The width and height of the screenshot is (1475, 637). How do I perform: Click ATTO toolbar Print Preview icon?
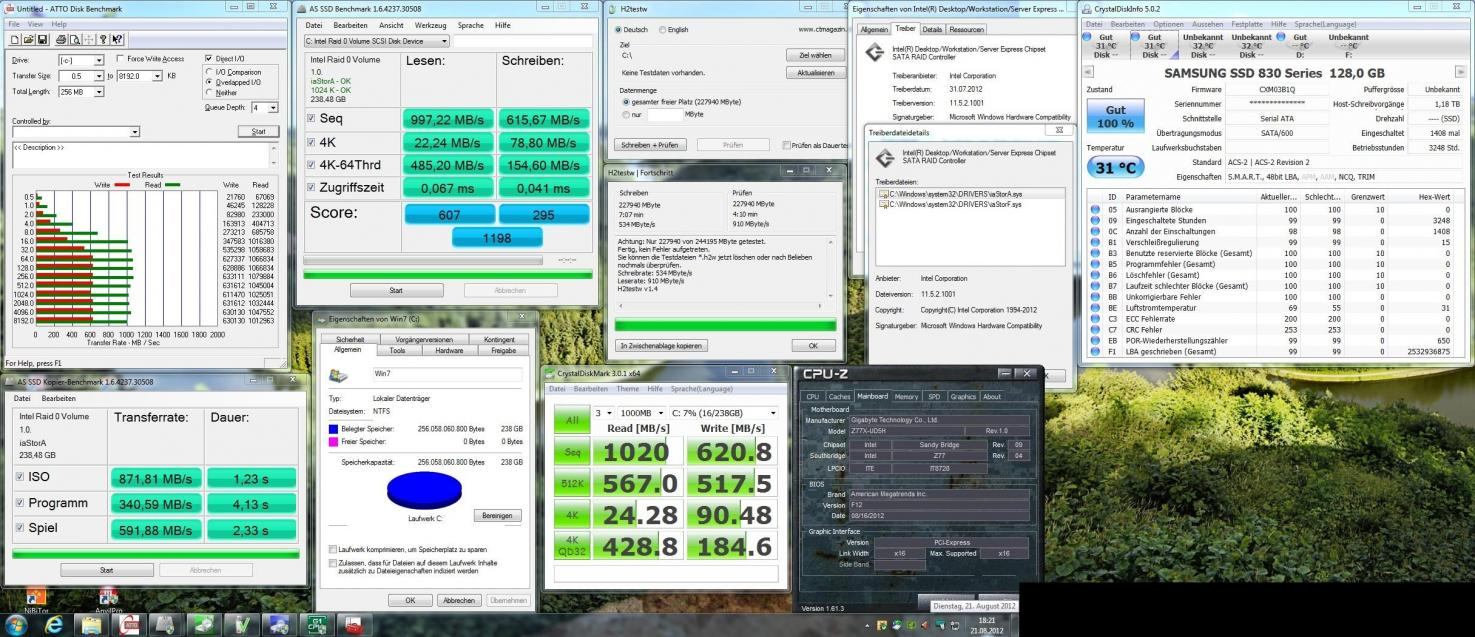pos(75,39)
